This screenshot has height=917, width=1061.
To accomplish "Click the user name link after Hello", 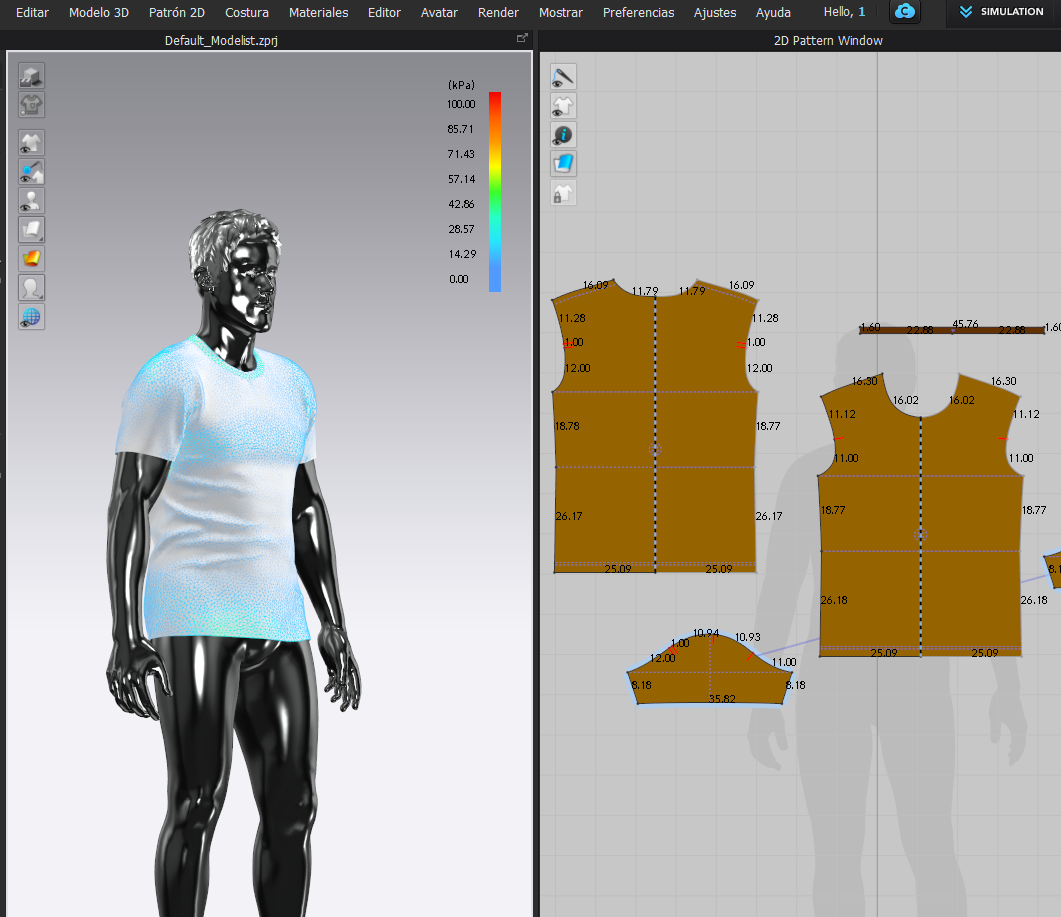I will 861,12.
